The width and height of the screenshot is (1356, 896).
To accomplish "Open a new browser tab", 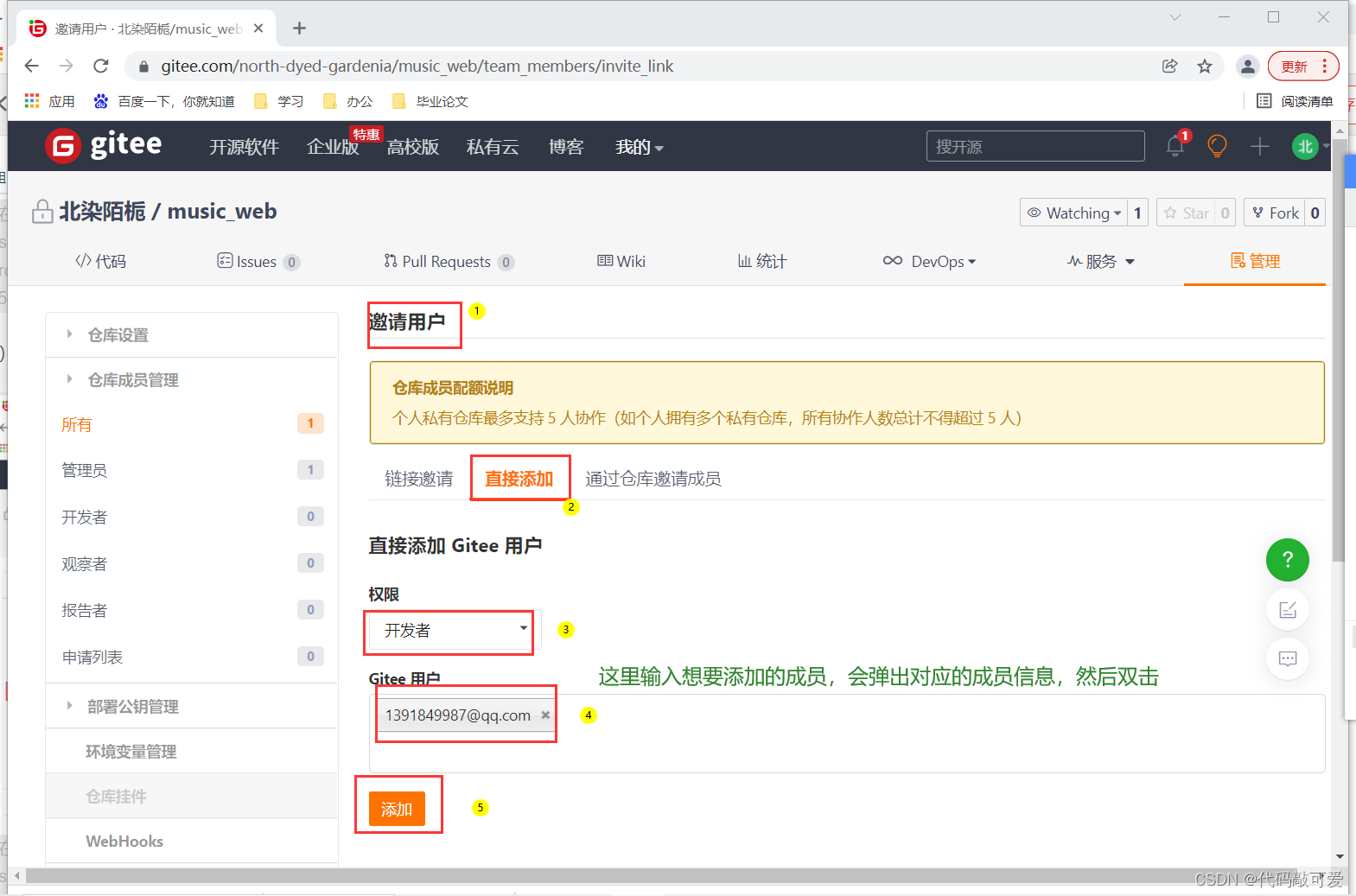I will [299, 29].
